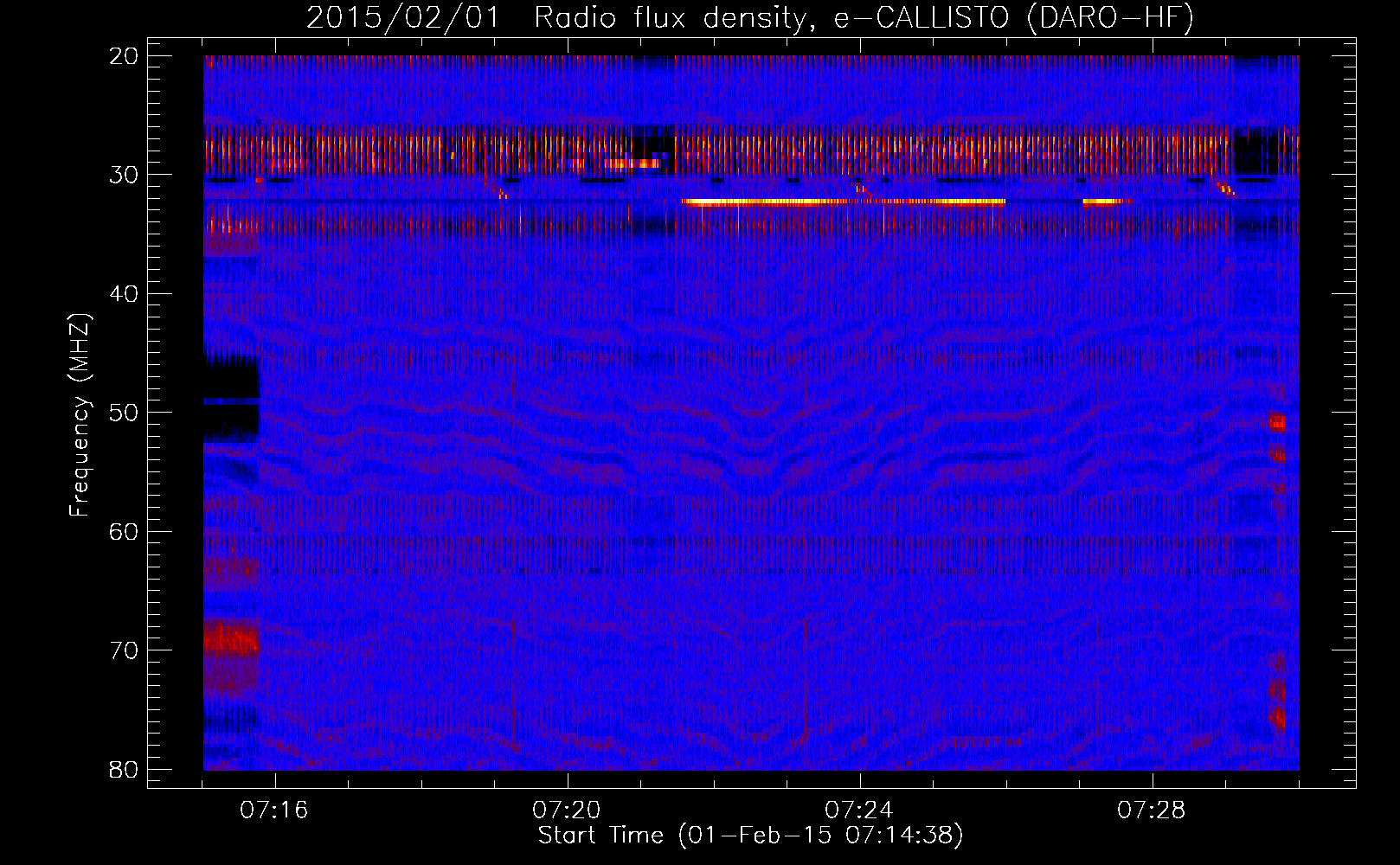Click the frequency tick label "30"
Screen dimensions: 1400x865
click(125, 175)
